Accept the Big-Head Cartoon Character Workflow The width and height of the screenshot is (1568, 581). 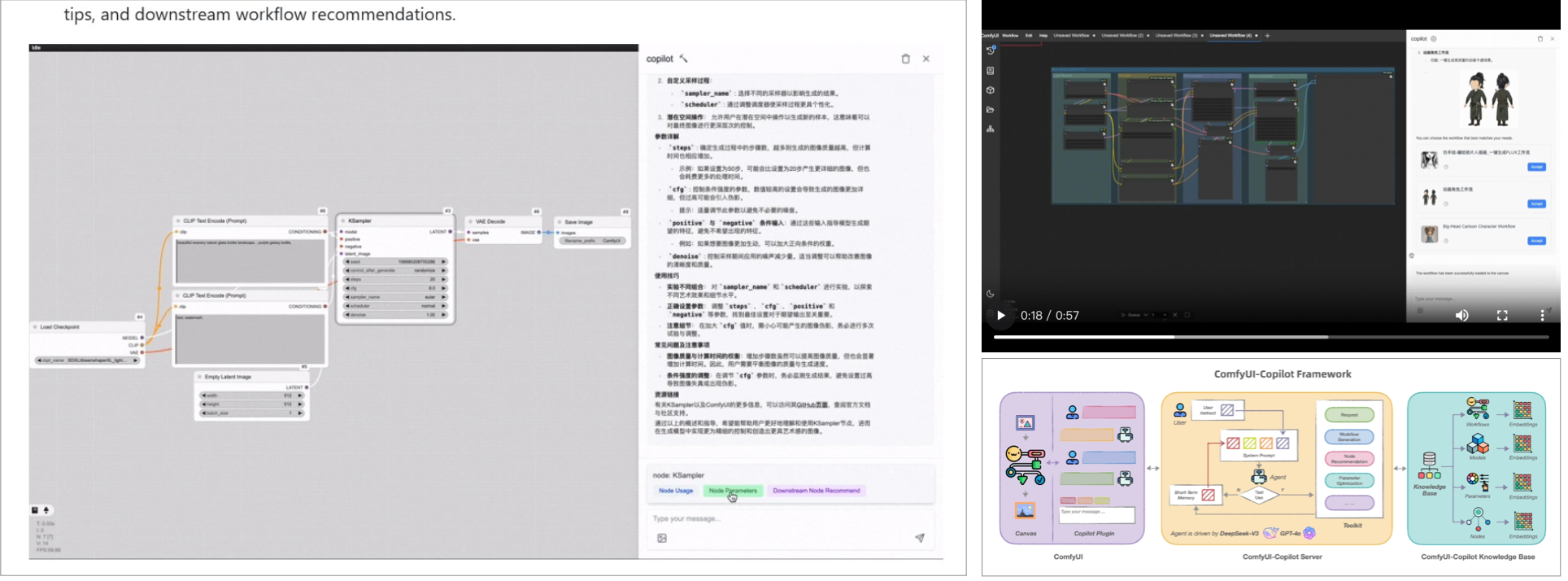pos(1536,241)
